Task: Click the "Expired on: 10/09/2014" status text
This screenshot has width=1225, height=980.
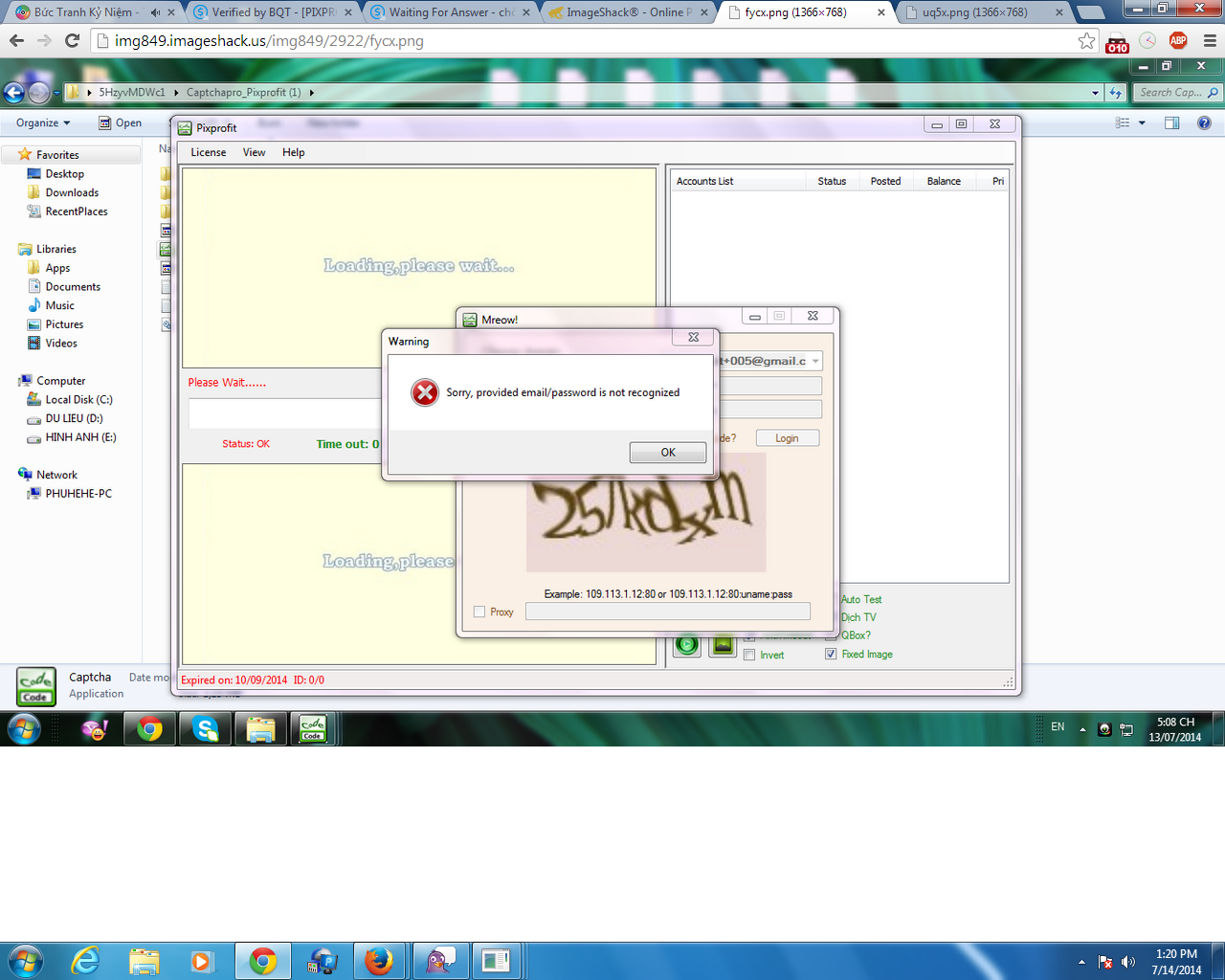Action: [234, 680]
